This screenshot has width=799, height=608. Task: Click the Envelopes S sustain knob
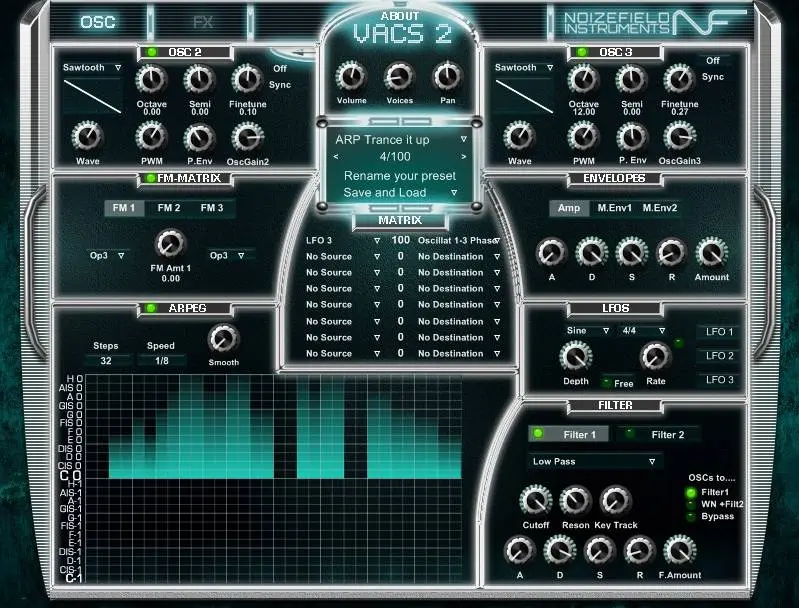point(631,253)
